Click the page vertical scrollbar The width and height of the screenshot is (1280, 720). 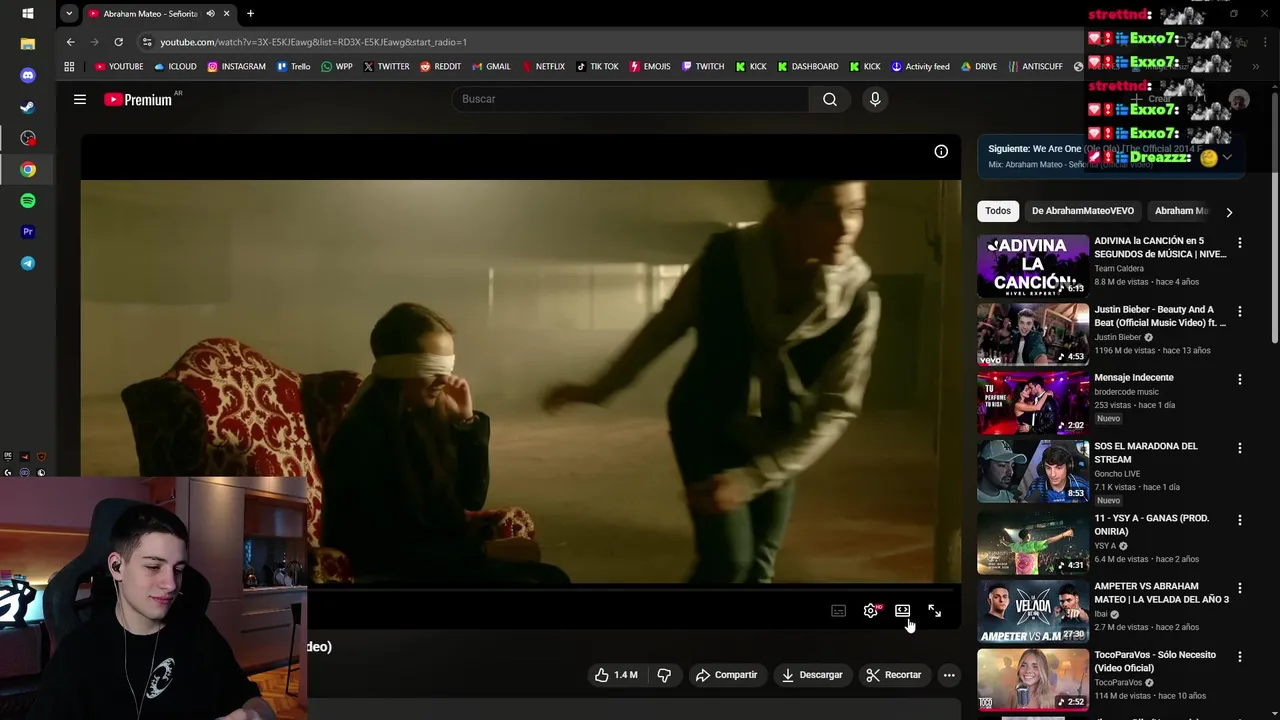1275,220
